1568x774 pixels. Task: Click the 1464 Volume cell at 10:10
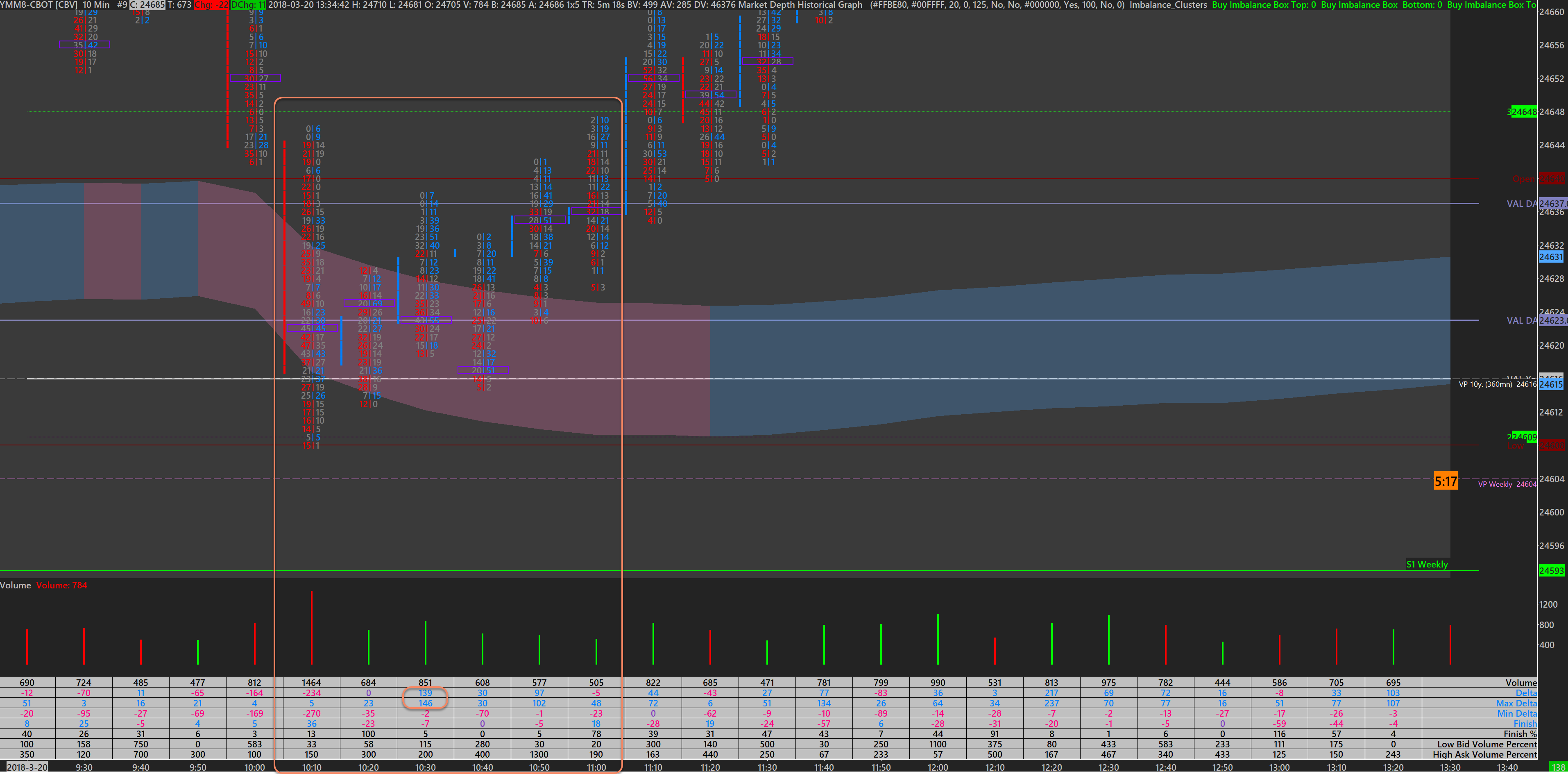point(311,683)
